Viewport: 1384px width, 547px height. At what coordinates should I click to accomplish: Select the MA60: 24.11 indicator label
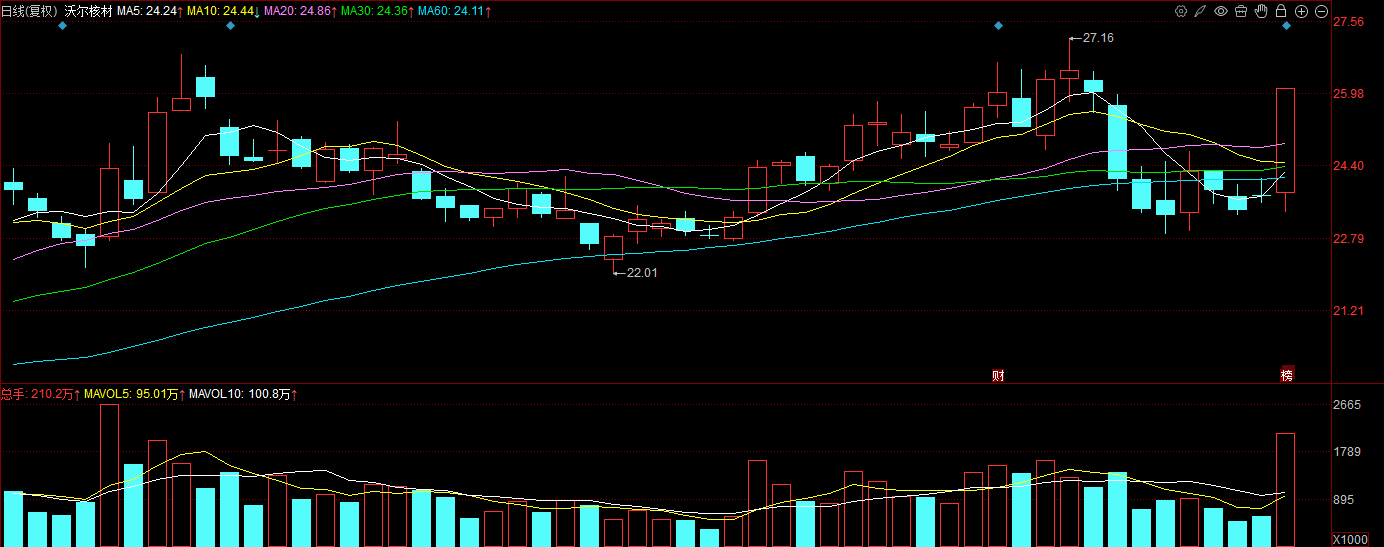click(x=454, y=11)
